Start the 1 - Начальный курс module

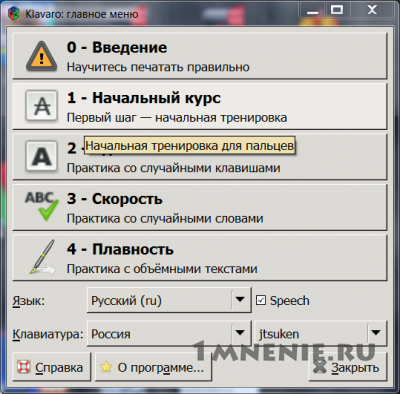[200, 106]
